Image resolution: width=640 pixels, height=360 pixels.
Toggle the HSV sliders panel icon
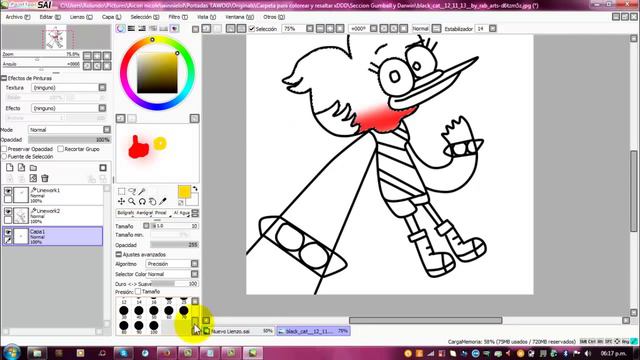click(142, 29)
